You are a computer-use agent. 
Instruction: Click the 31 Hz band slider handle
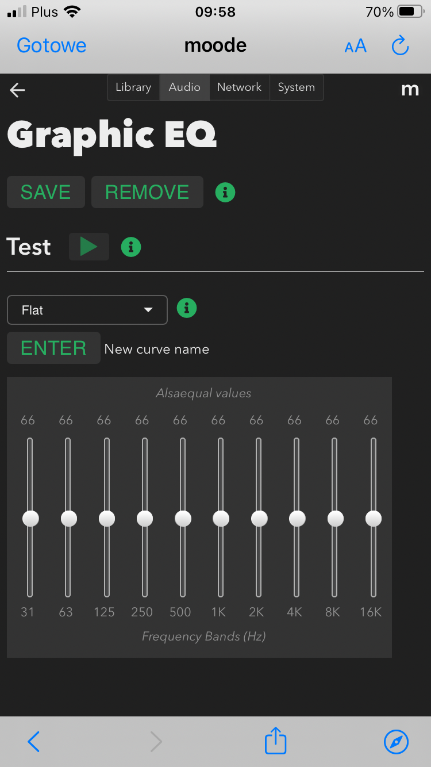[x=30, y=519]
